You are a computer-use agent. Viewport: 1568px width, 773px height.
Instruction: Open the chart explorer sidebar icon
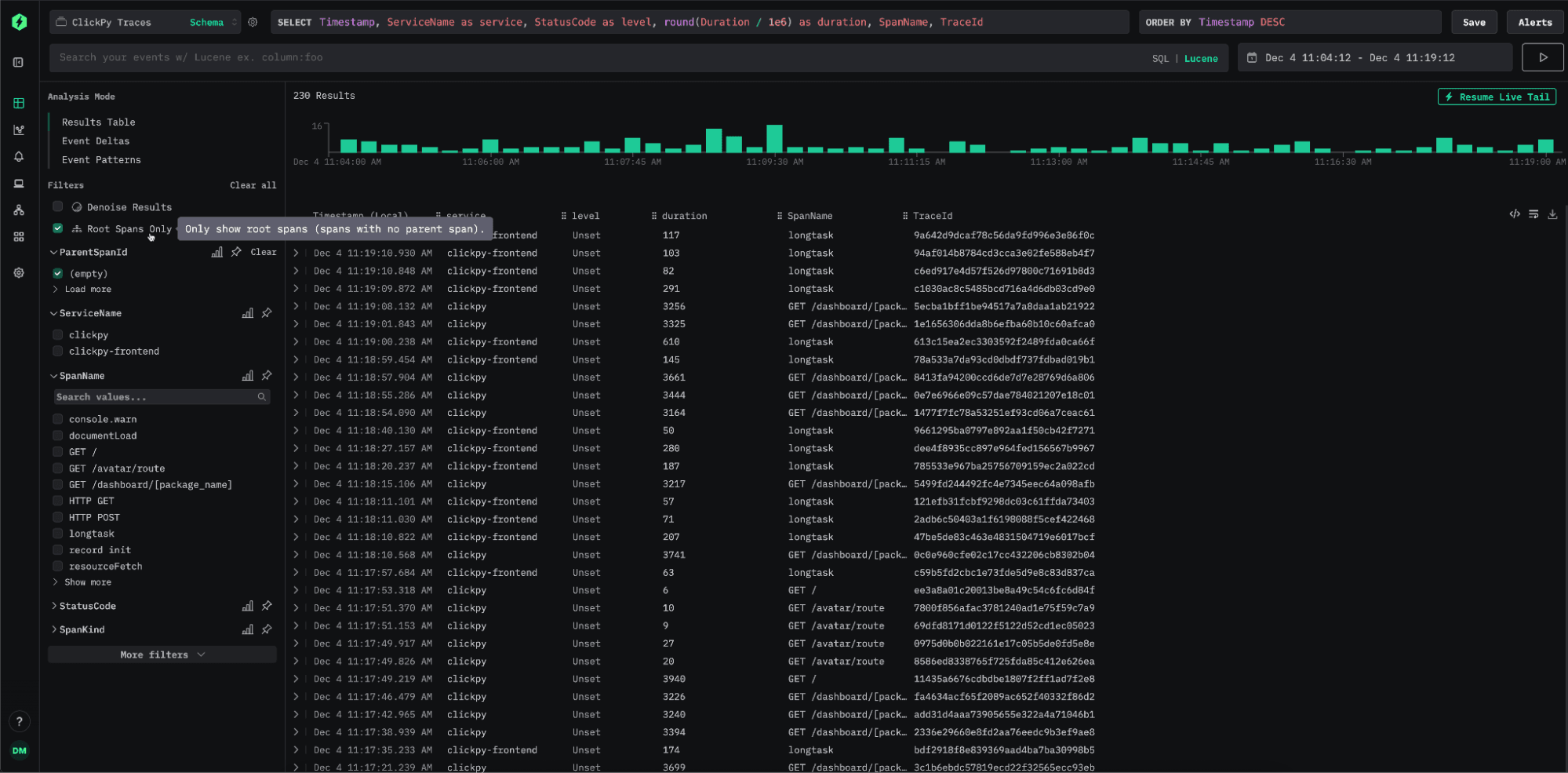tap(19, 130)
